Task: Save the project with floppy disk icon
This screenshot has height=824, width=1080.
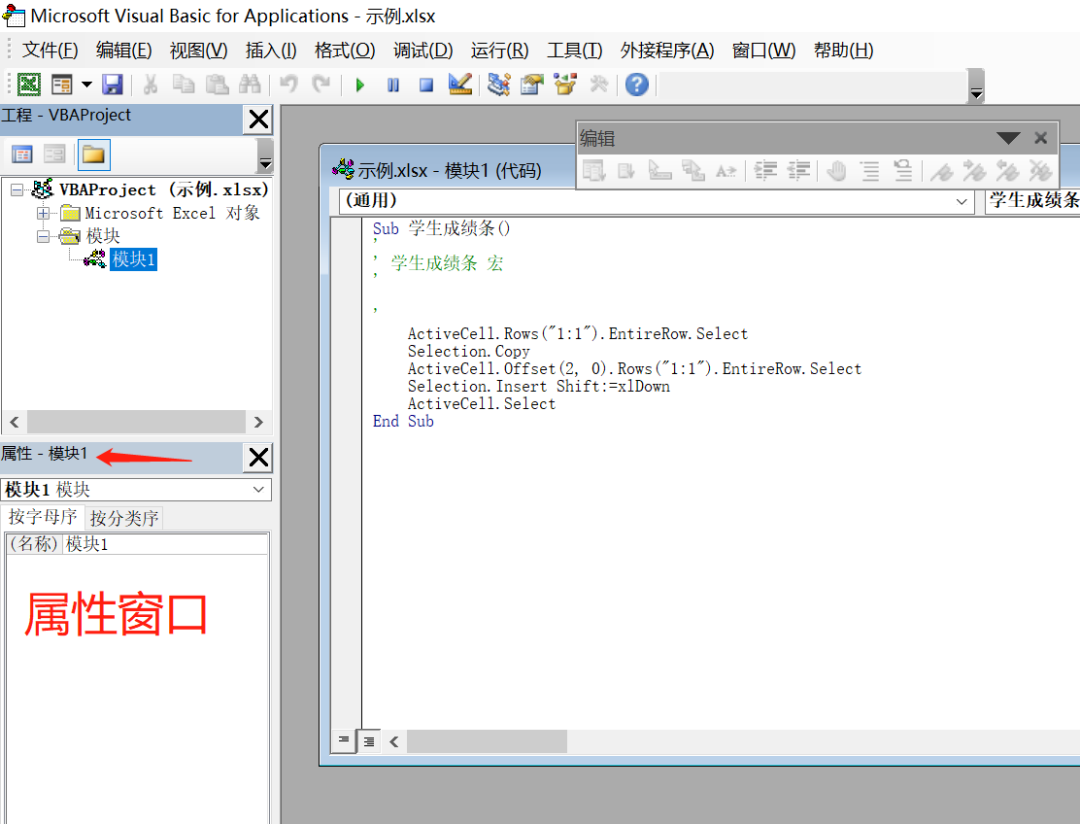Action: pos(112,85)
